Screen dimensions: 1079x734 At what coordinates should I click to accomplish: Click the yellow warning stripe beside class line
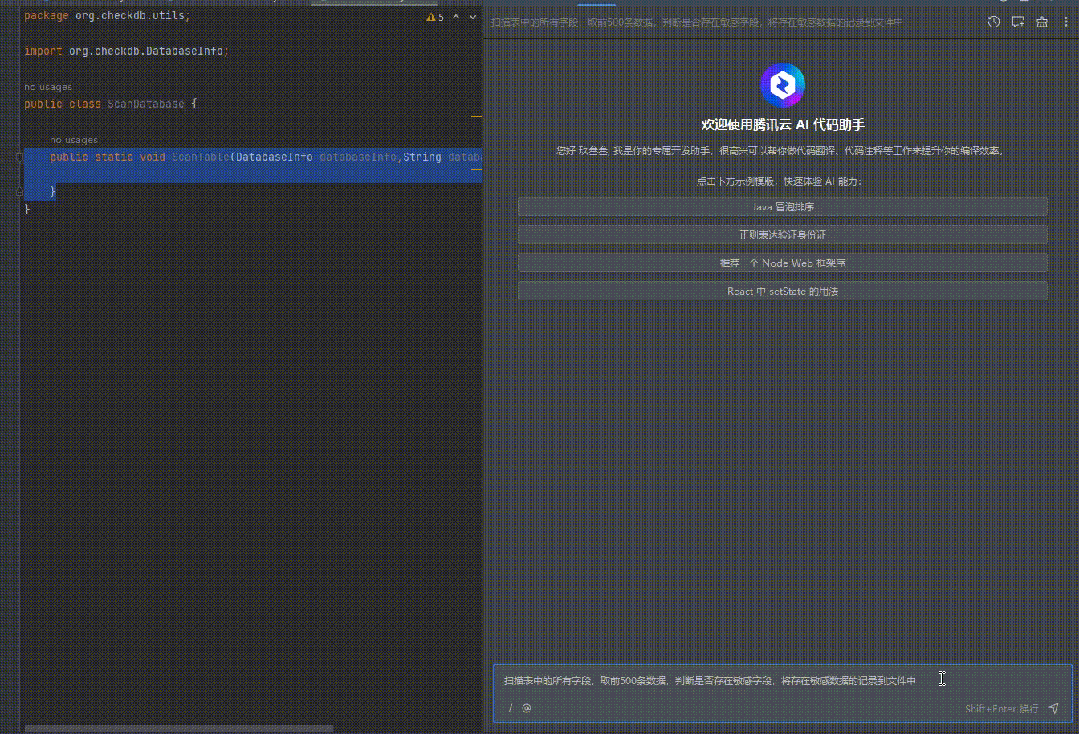tap(476, 116)
